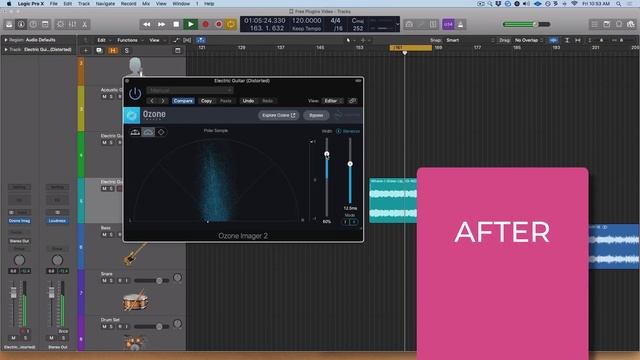Open the Editors scissors button
The width and height of the screenshot is (640, 360).
coord(84,24)
